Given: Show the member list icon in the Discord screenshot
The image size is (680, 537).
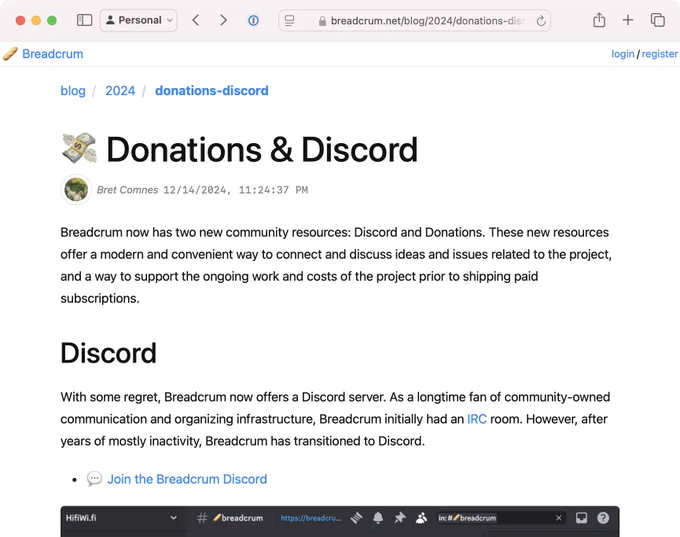Looking at the screenshot, I should click(421, 517).
